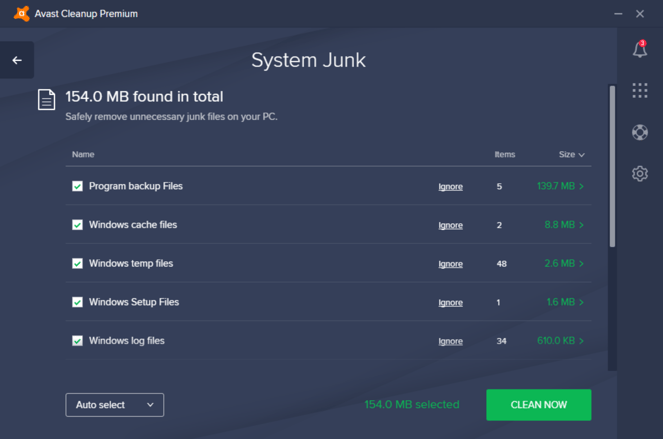This screenshot has height=439, width=663.
Task: Open the help lifebuoy icon
Action: click(640, 132)
